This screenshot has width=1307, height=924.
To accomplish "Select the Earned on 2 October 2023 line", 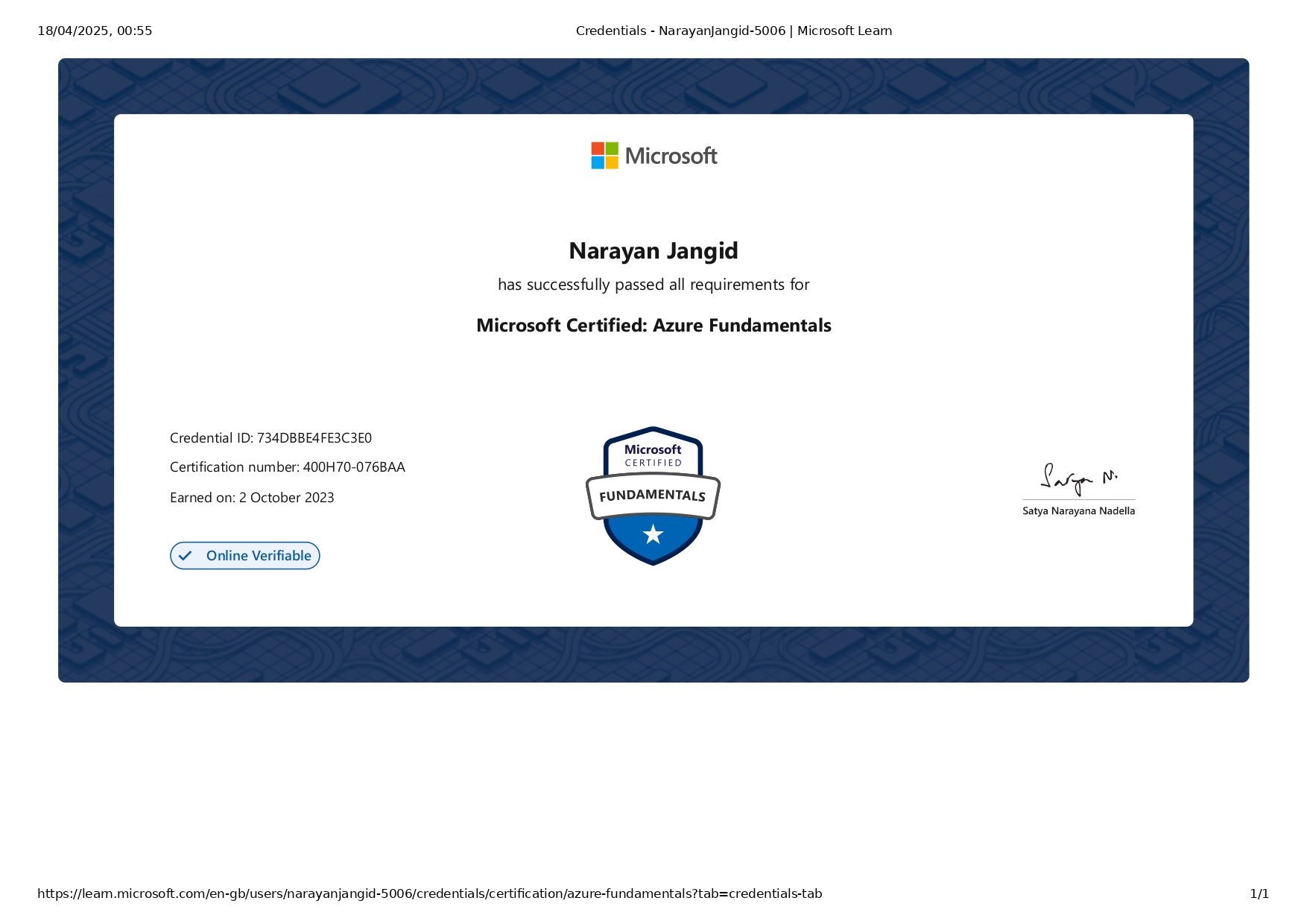I will [252, 498].
